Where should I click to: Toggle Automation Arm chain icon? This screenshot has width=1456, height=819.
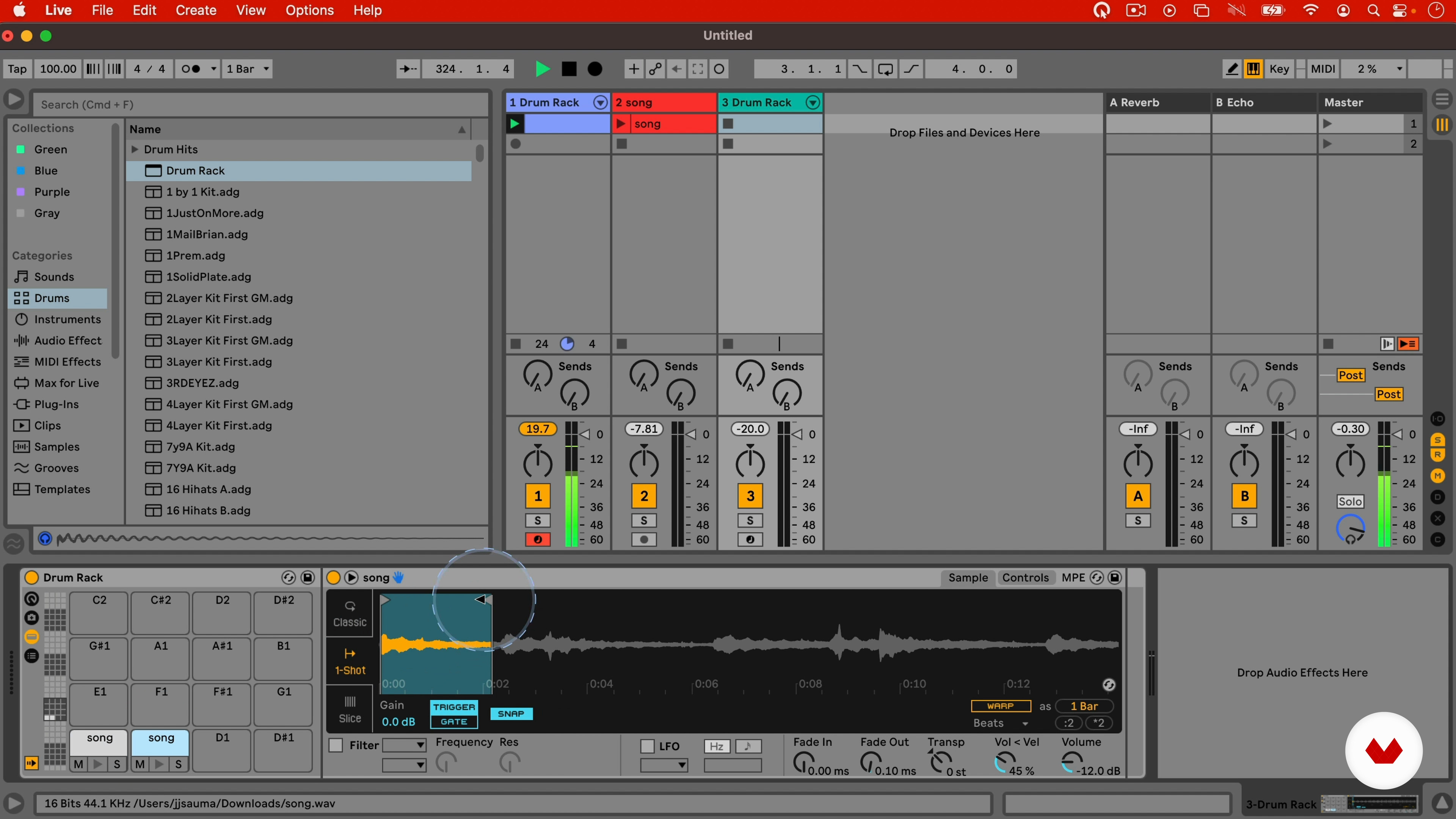point(655,69)
